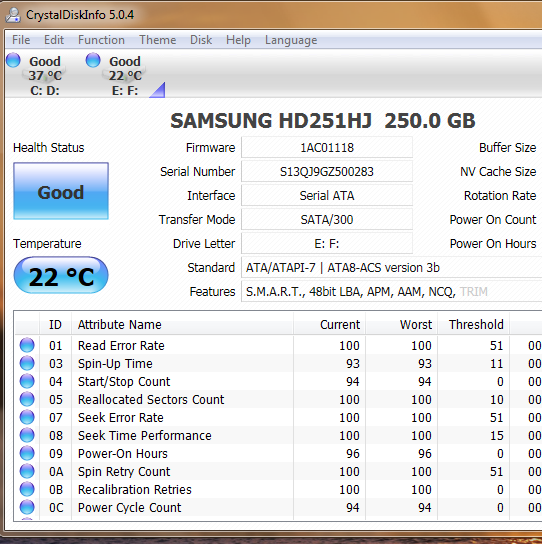Click the Interface field Serial ATA
The height and width of the screenshot is (544, 542).
[x=327, y=195]
